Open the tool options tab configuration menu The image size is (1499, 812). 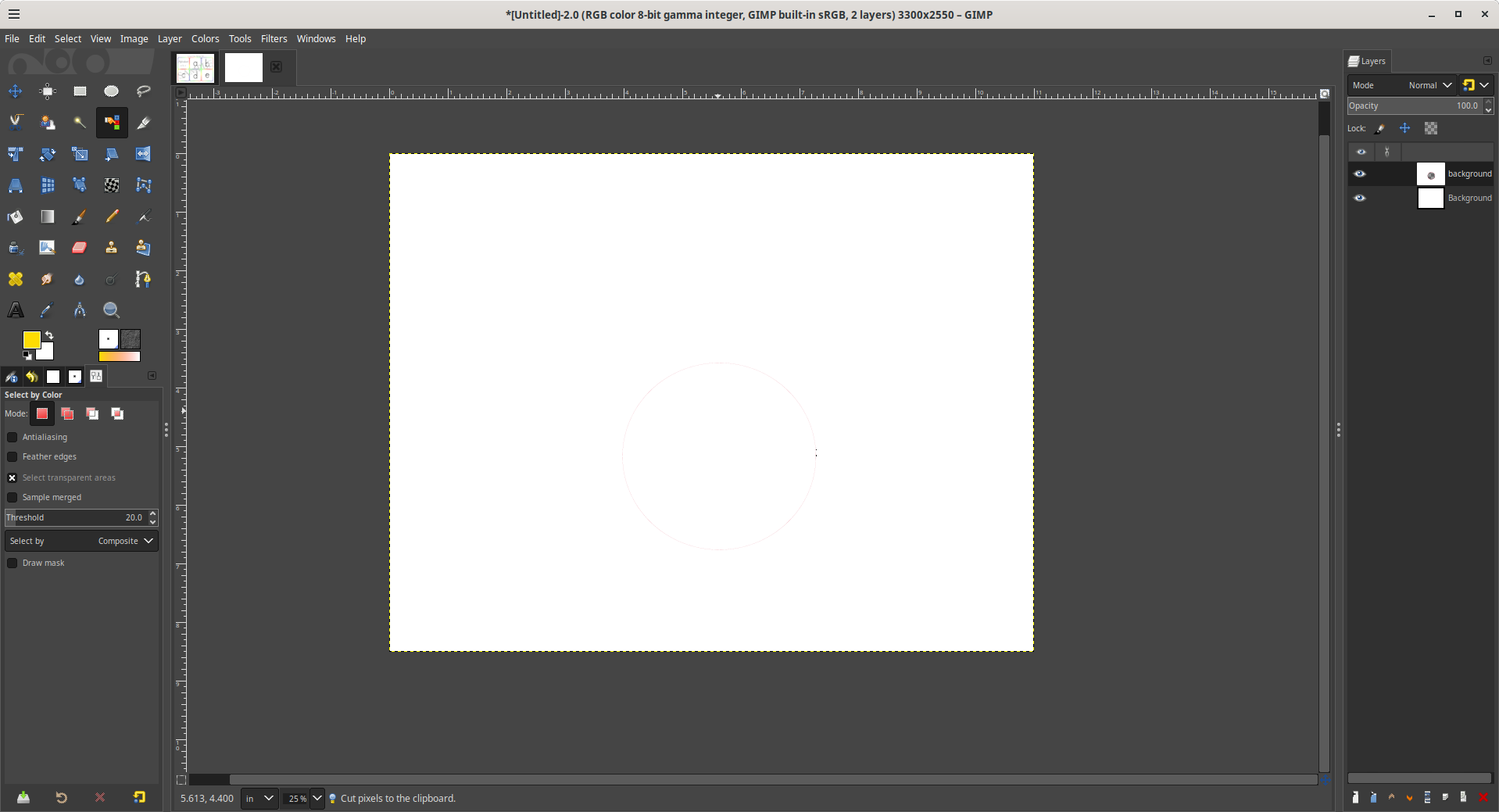(152, 376)
